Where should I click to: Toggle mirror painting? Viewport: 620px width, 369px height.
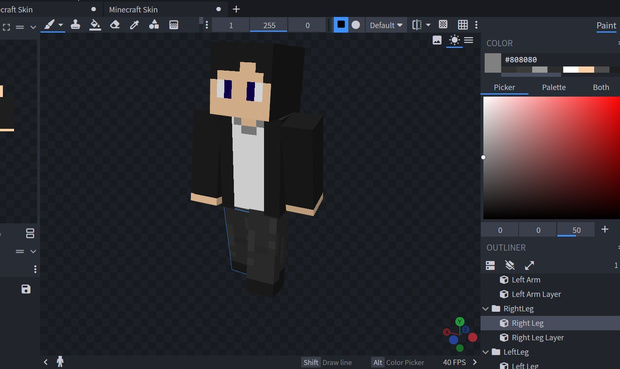point(416,25)
